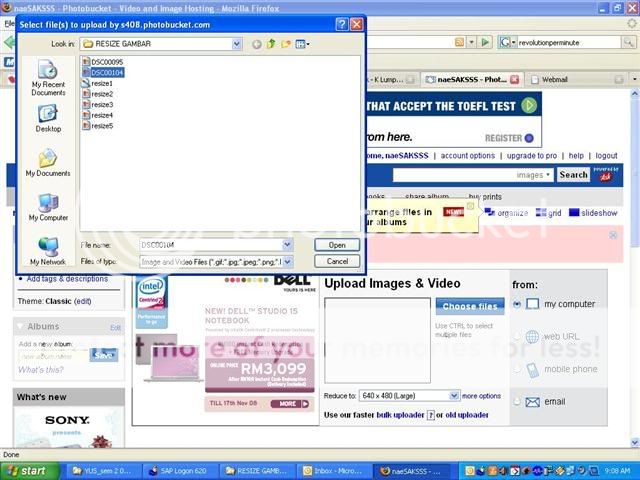
Task: Go to Desktop in dialog sidebar
Action: tap(48, 119)
